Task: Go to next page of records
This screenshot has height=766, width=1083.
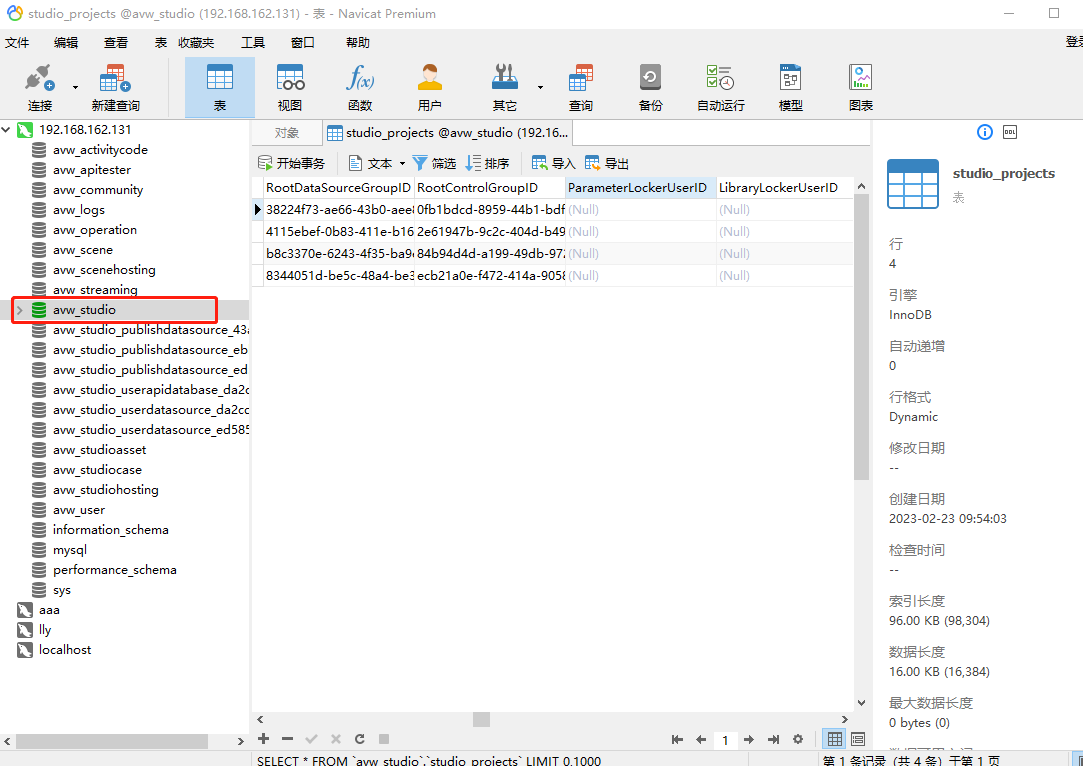Action: pos(749,740)
